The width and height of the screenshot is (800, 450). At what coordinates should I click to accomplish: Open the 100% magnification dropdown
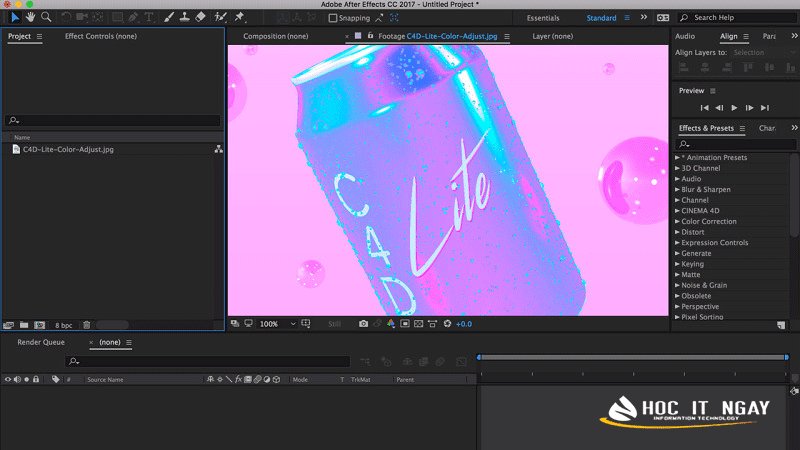tap(277, 324)
